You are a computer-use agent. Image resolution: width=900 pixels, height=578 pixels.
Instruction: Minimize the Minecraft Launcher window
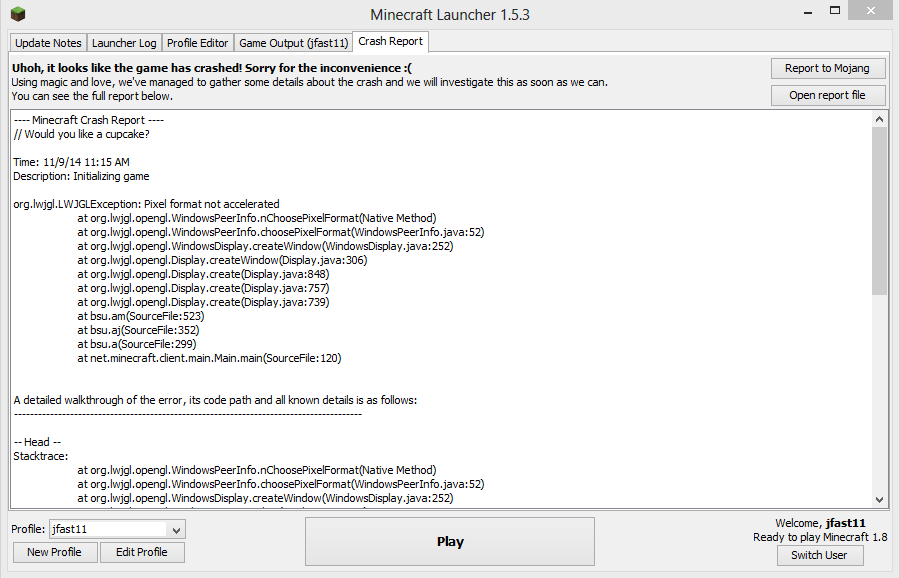(808, 12)
